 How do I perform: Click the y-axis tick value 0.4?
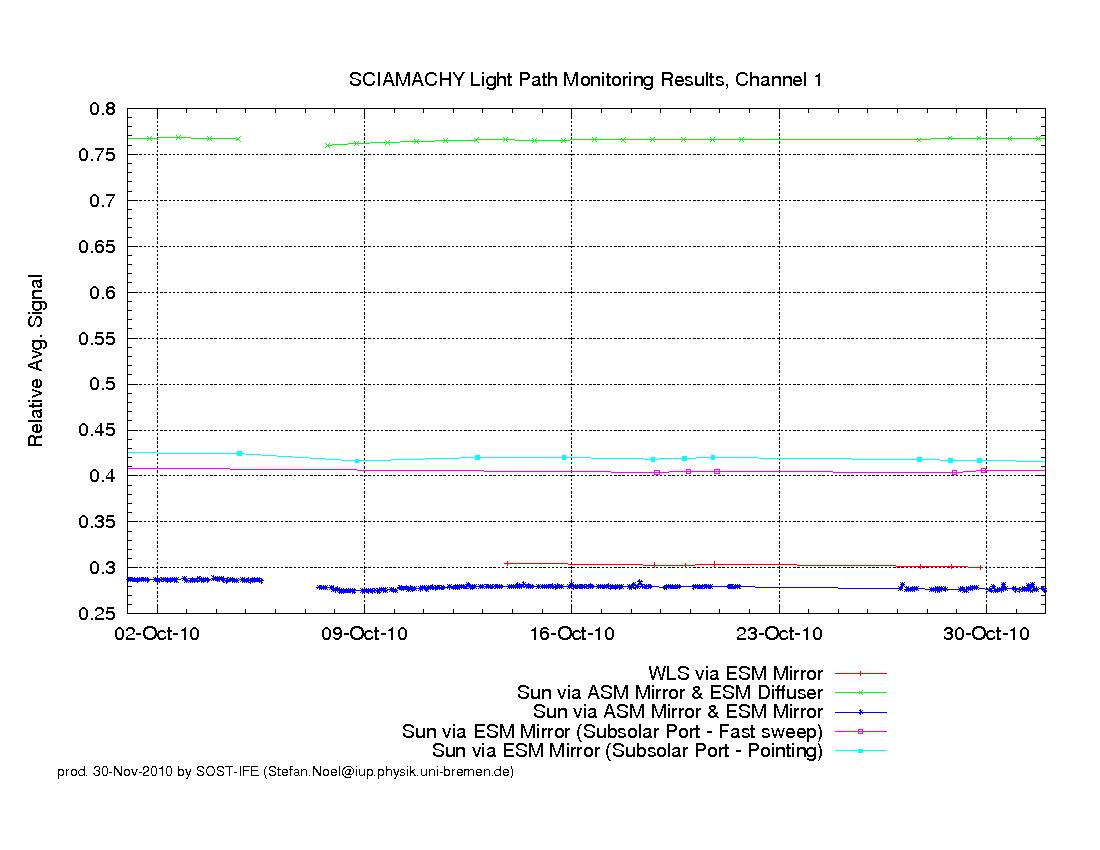(102, 476)
